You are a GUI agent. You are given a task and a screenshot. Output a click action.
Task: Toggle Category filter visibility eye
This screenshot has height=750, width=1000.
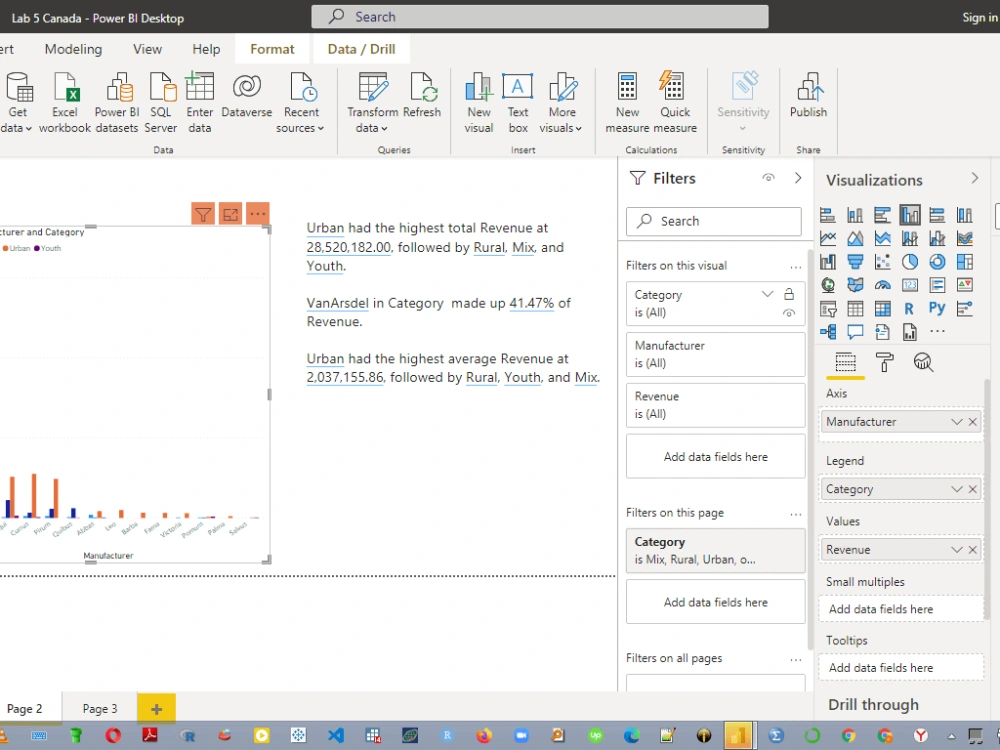(789, 313)
